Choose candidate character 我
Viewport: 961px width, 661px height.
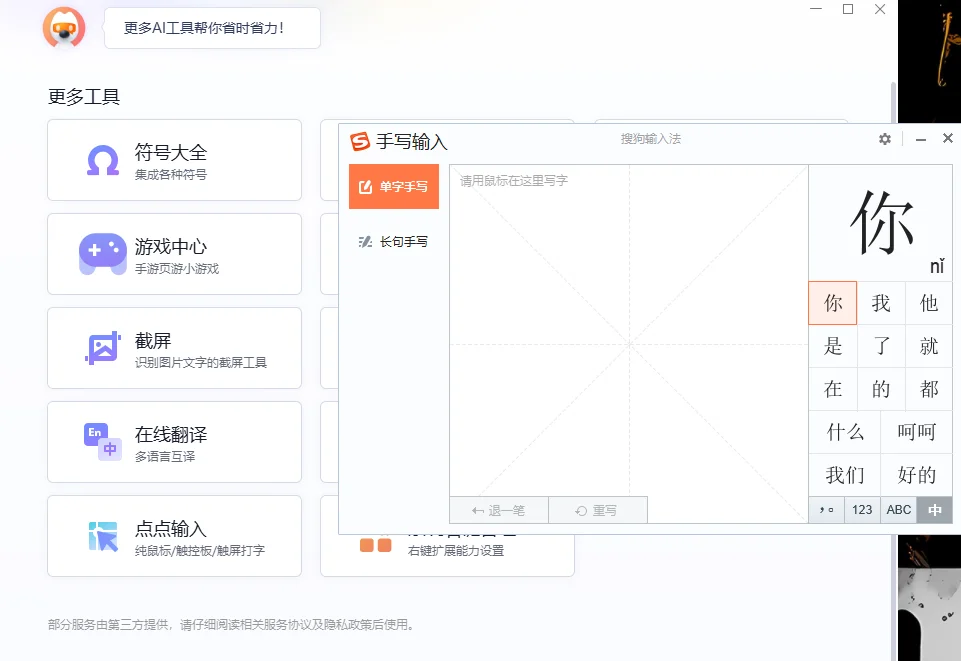(881, 304)
